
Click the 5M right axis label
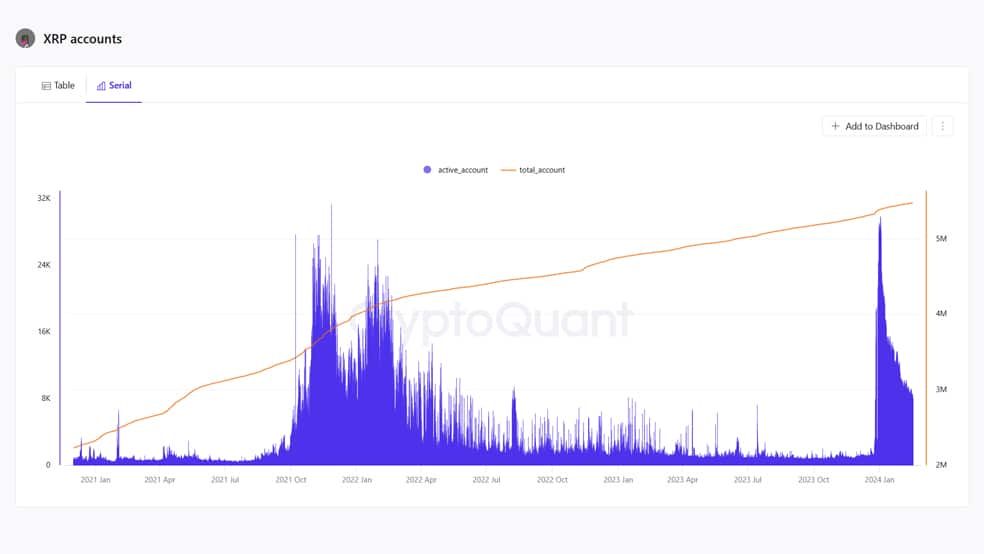[941, 238]
